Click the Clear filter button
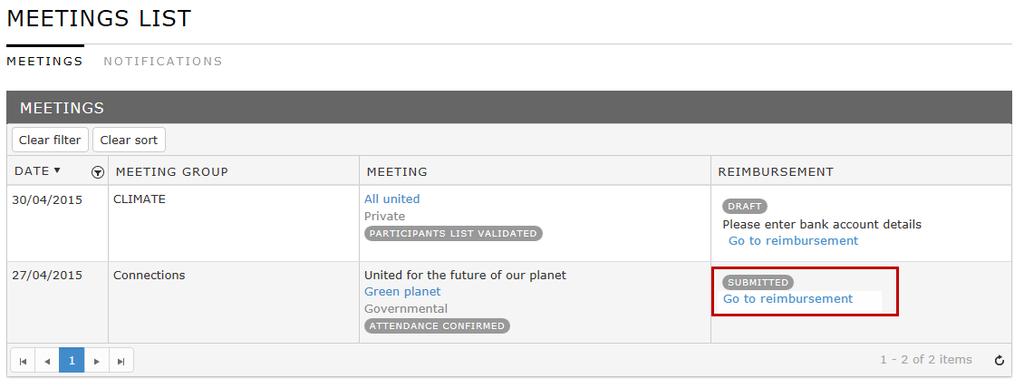 (50, 140)
